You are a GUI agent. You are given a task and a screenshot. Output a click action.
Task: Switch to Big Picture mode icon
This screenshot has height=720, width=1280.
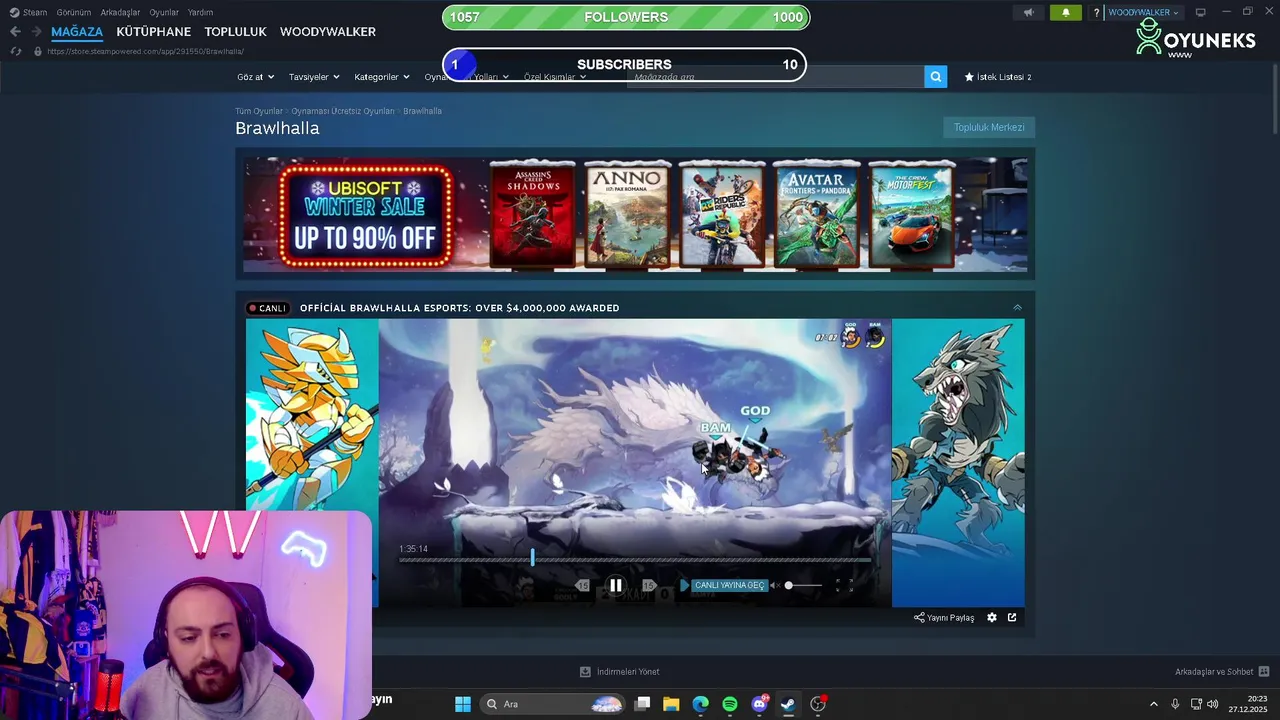[x=1200, y=13]
